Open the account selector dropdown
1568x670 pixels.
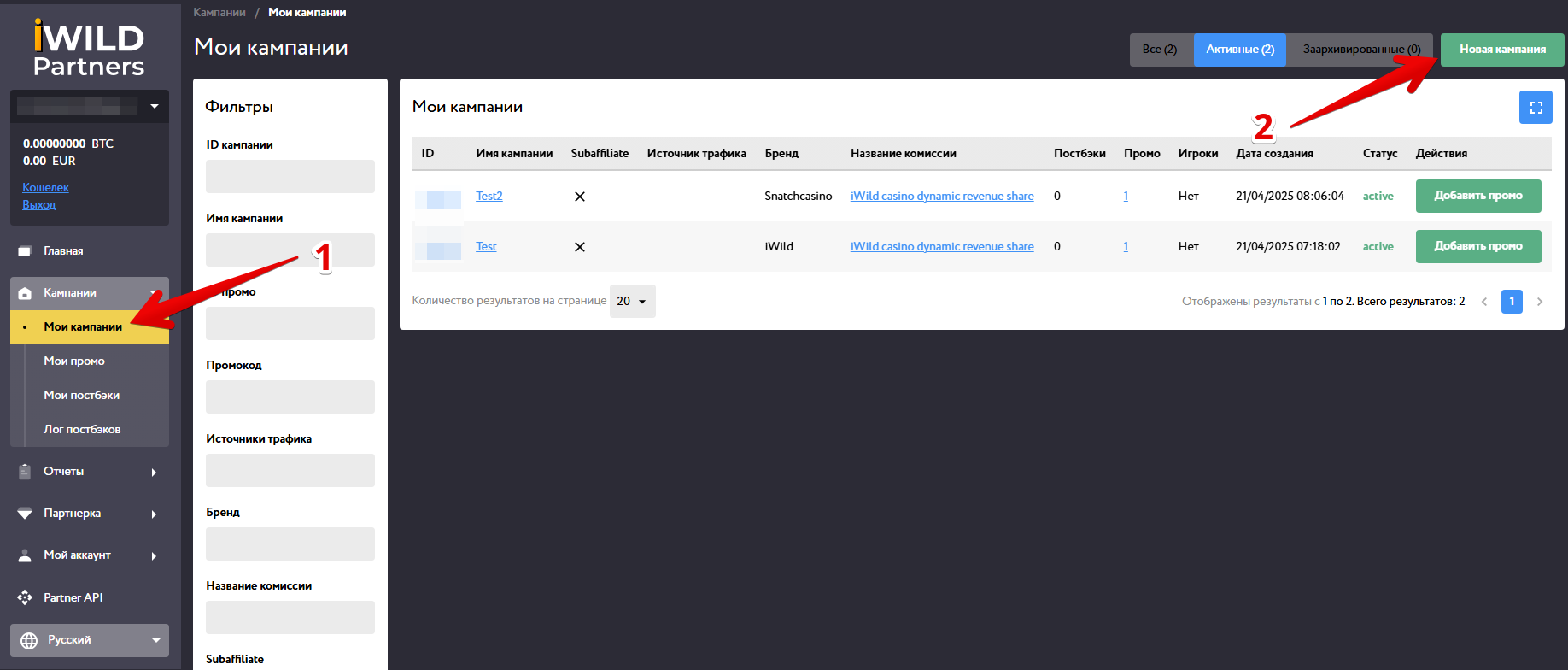pyautogui.click(x=90, y=107)
